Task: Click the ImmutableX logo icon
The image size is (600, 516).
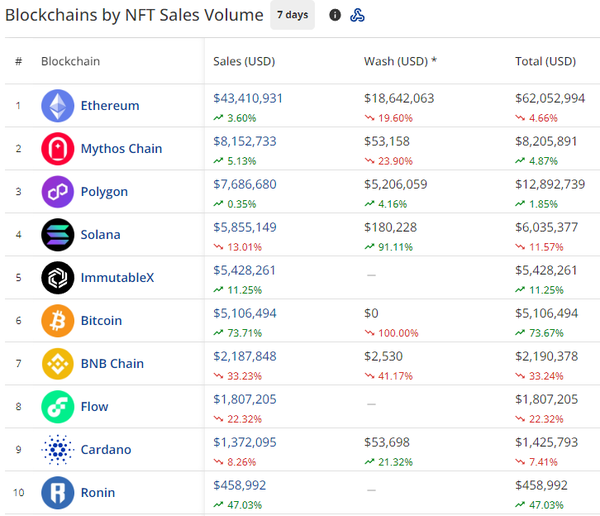Action: pos(57,278)
